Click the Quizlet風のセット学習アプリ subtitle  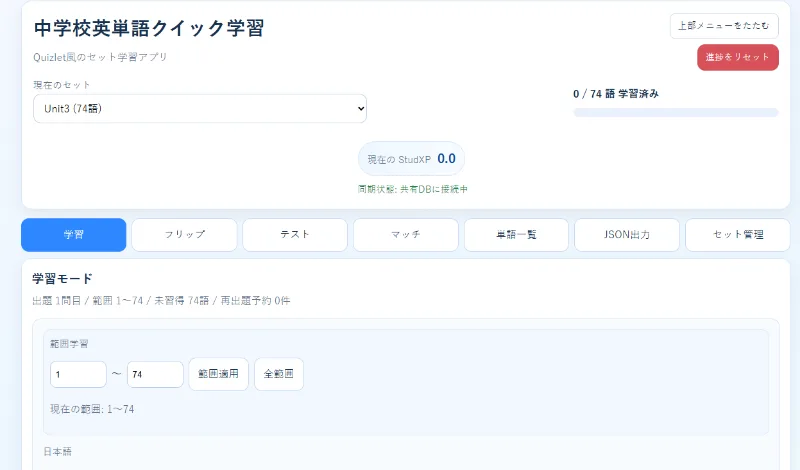click(100, 57)
